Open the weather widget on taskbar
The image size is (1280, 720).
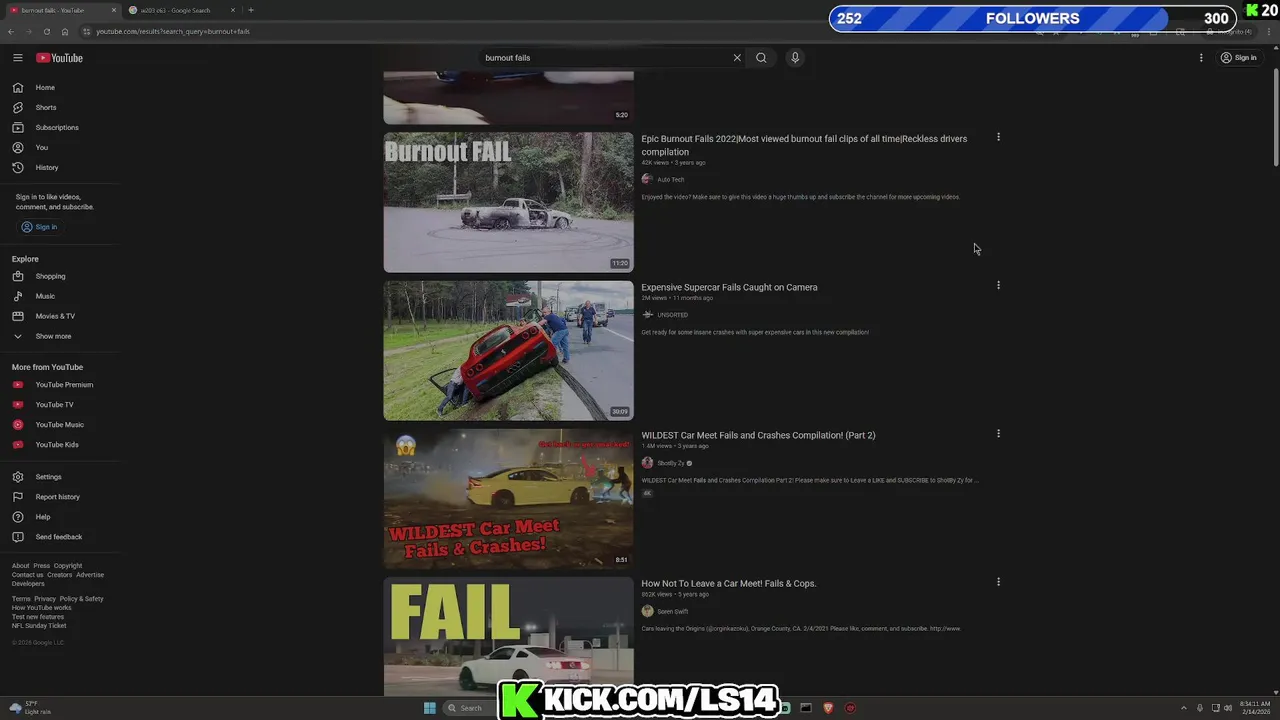(30, 708)
